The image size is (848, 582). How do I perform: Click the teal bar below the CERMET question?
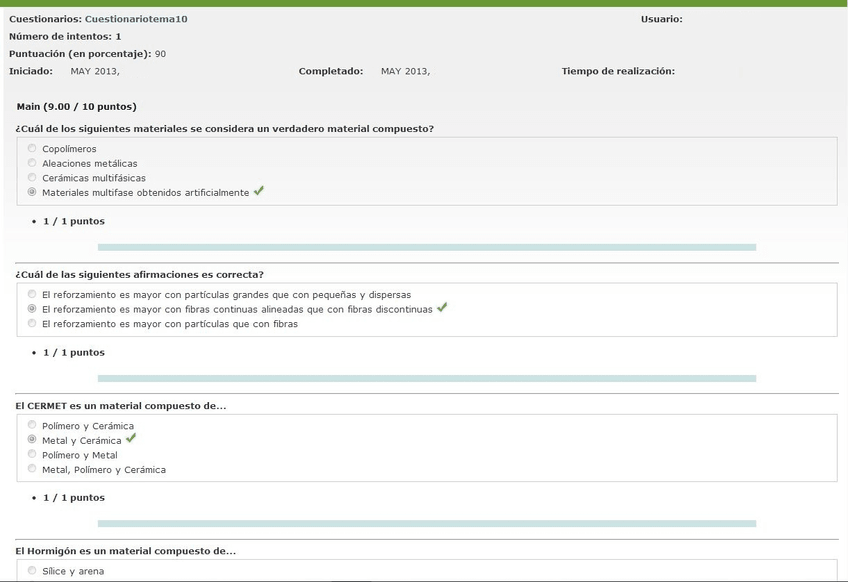point(426,523)
